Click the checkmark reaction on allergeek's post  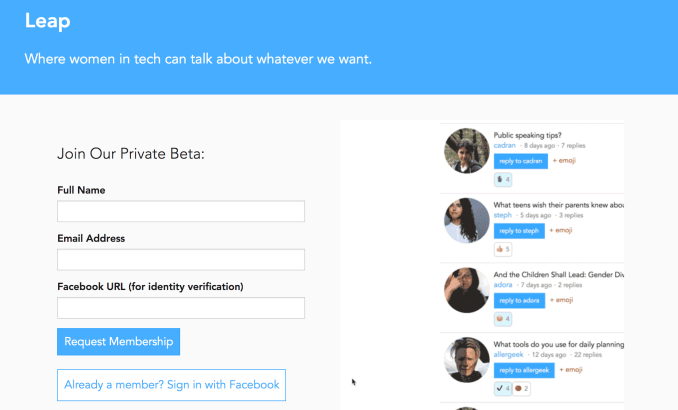(503, 388)
